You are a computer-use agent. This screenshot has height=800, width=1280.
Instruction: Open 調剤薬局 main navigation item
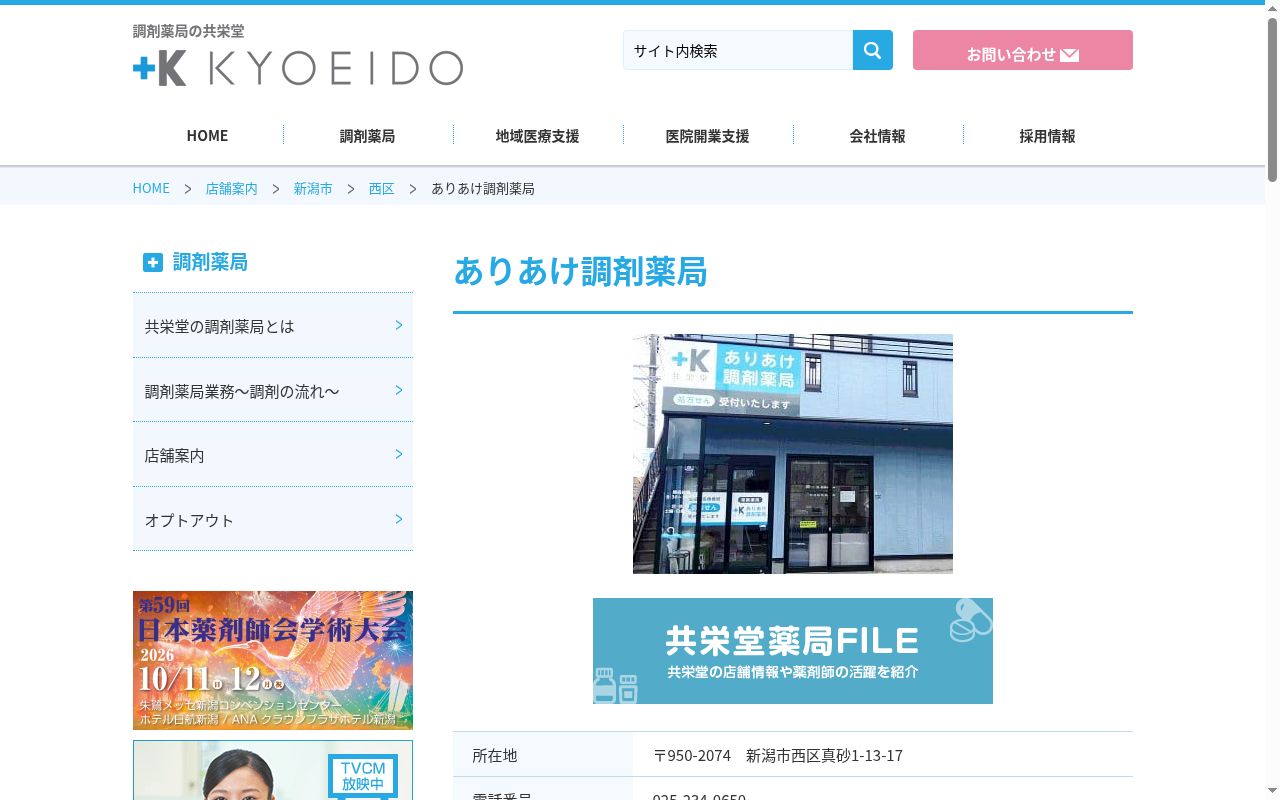pos(367,135)
